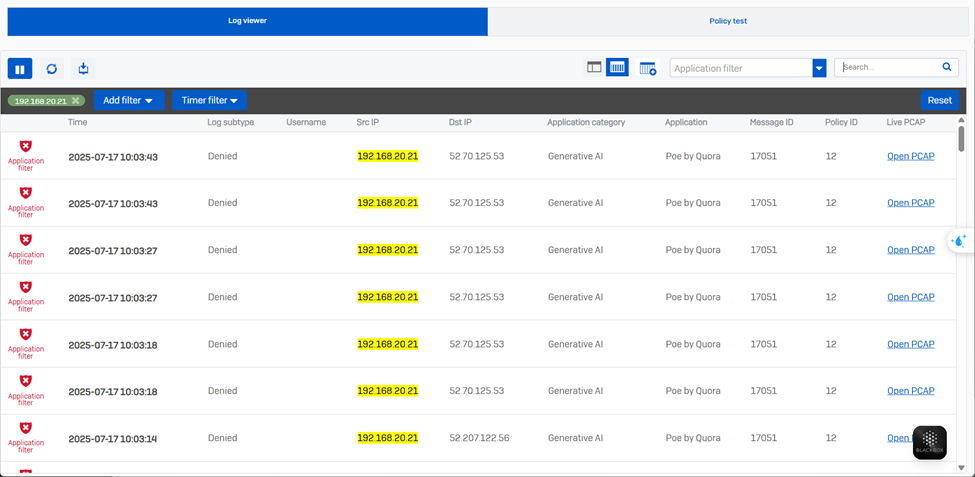975x477 pixels.
Task: Click the Application filter shield icon in first row
Action: (x=26, y=146)
